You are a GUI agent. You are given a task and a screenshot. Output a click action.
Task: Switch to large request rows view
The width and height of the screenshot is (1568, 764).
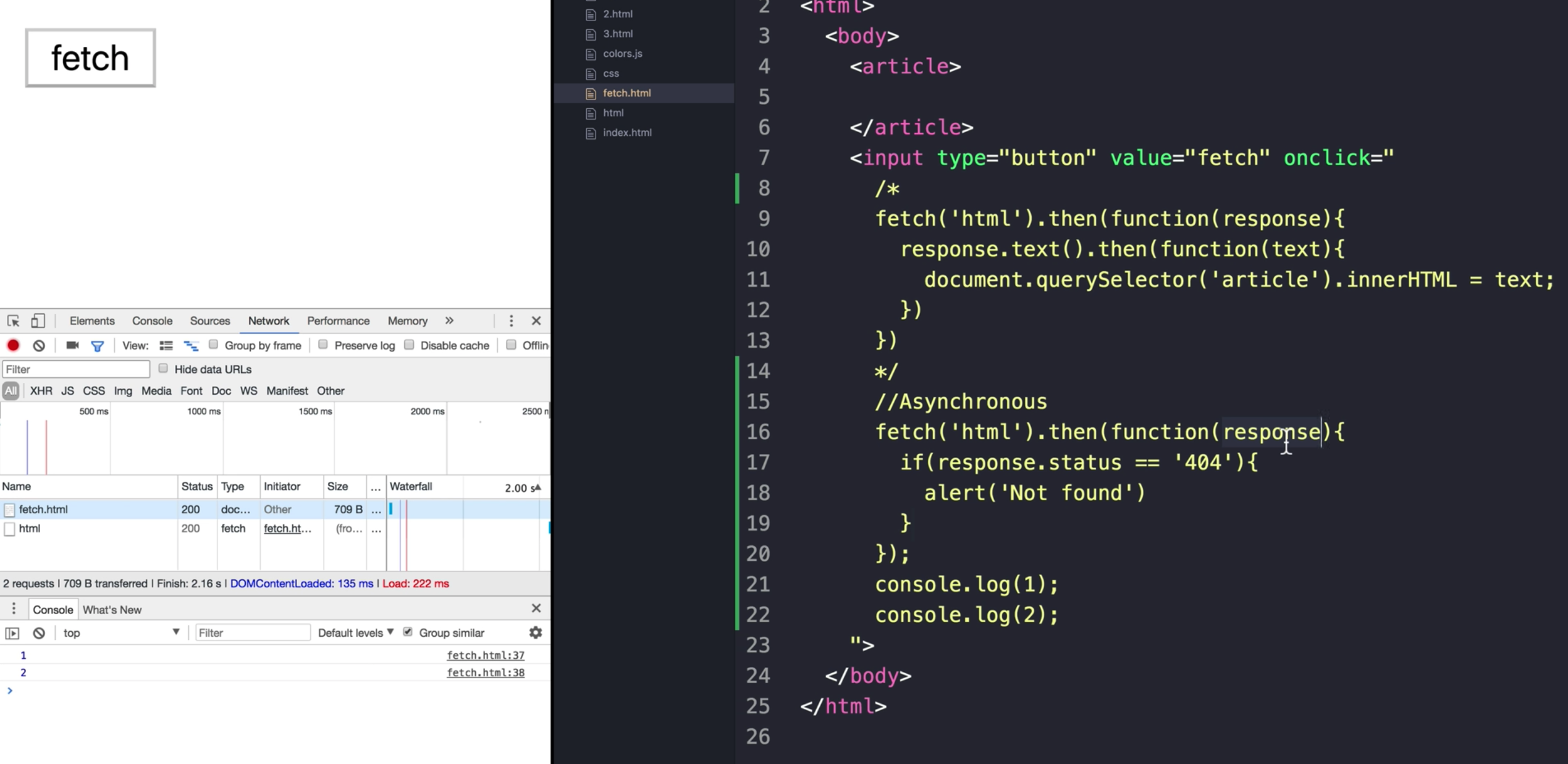coord(166,345)
